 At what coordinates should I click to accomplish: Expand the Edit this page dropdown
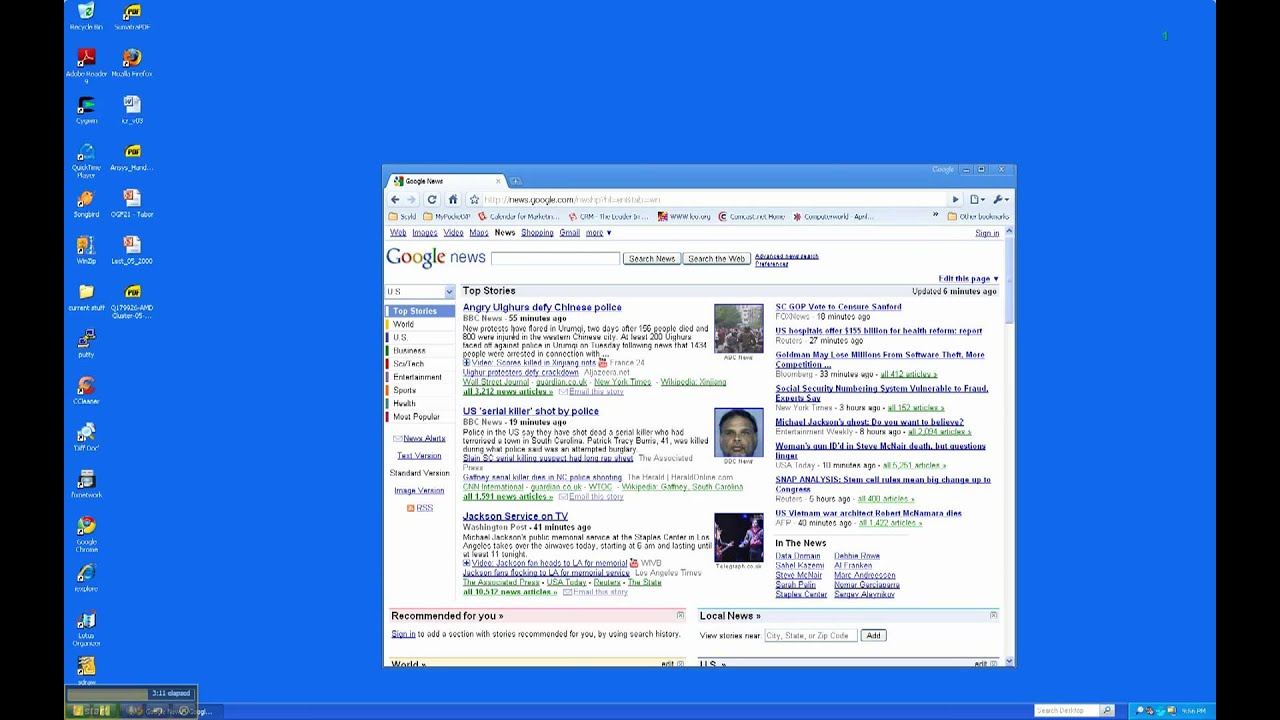coord(968,279)
